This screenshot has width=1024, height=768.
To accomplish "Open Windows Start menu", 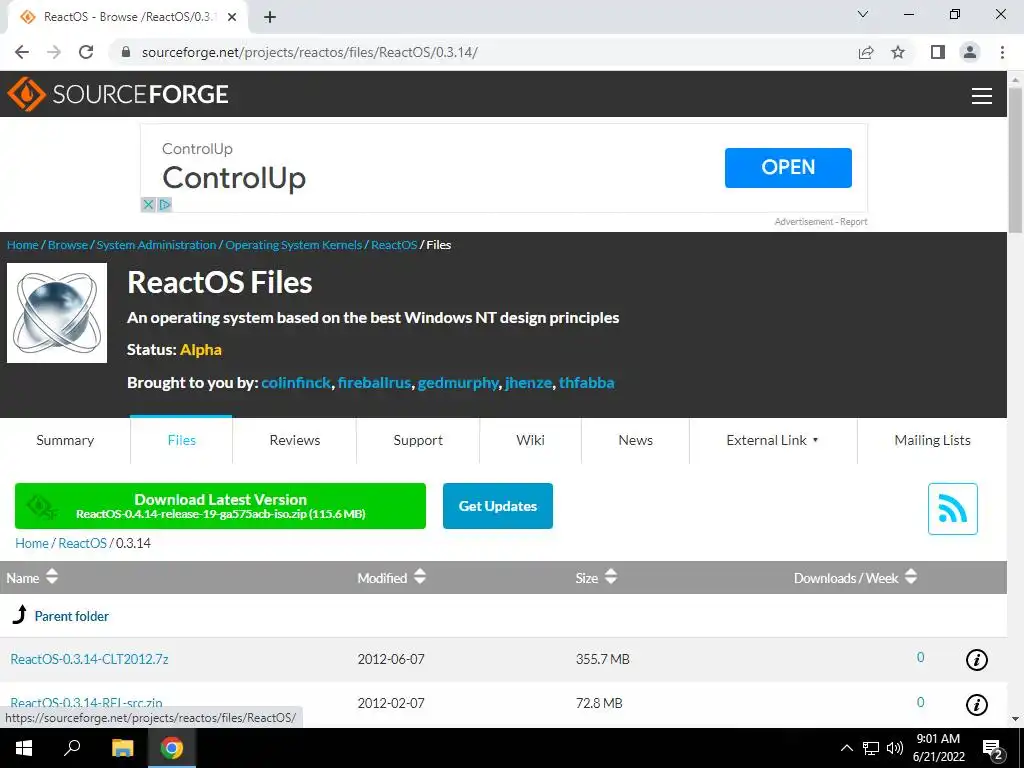I will coord(24,748).
